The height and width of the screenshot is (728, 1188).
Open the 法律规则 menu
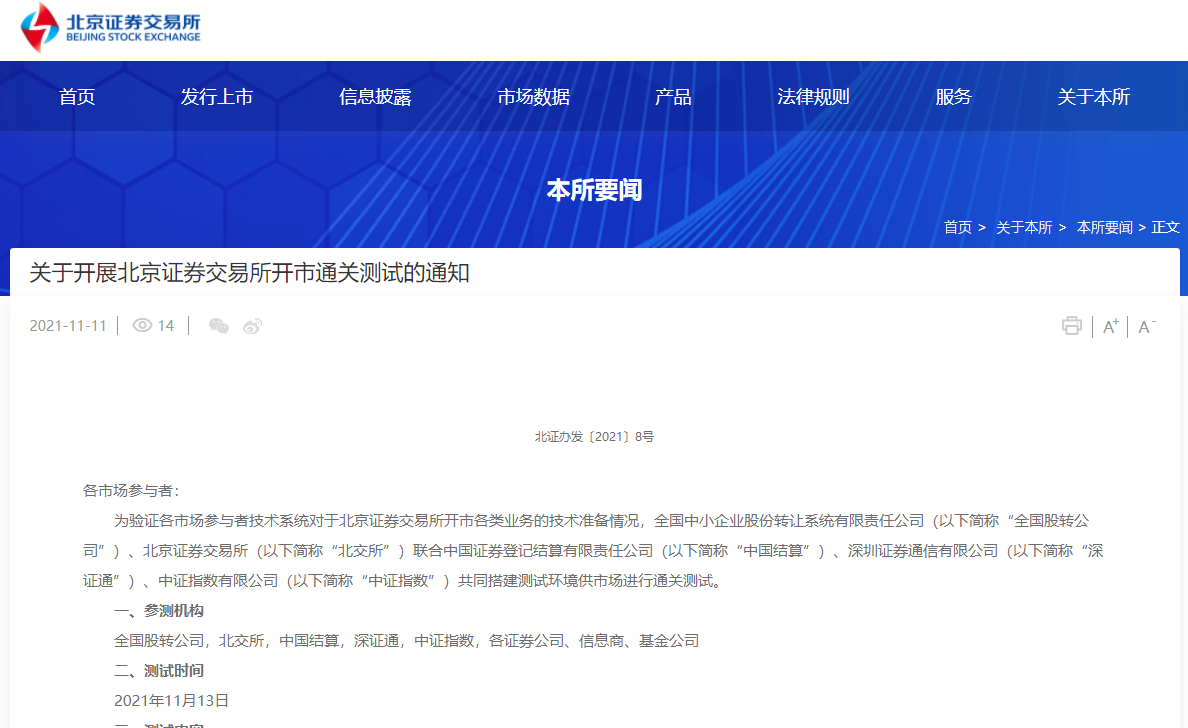(813, 97)
